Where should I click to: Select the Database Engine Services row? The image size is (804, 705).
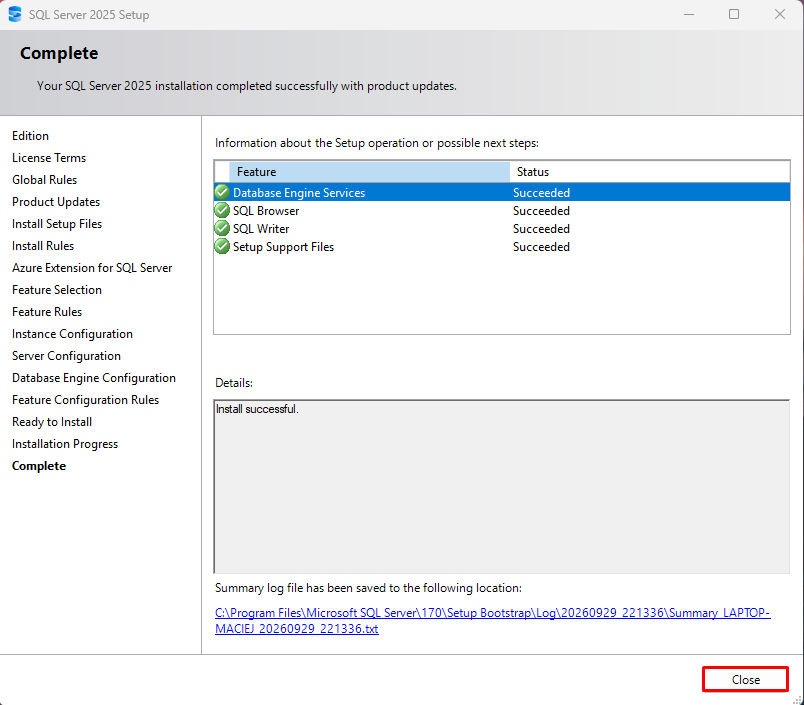[502, 192]
